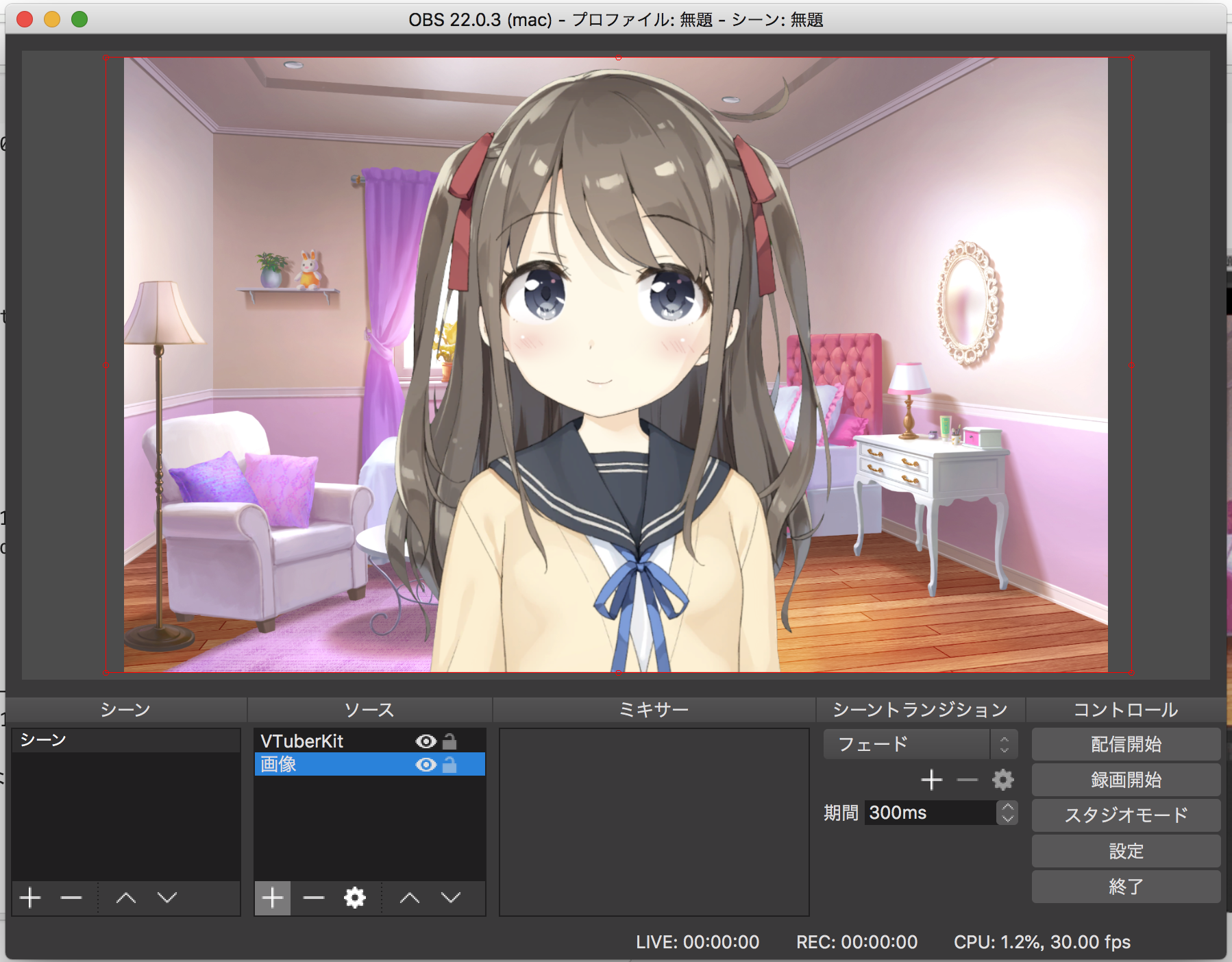The image size is (1232, 962).
Task: Add a new scene with plus icon
Action: tap(30, 898)
